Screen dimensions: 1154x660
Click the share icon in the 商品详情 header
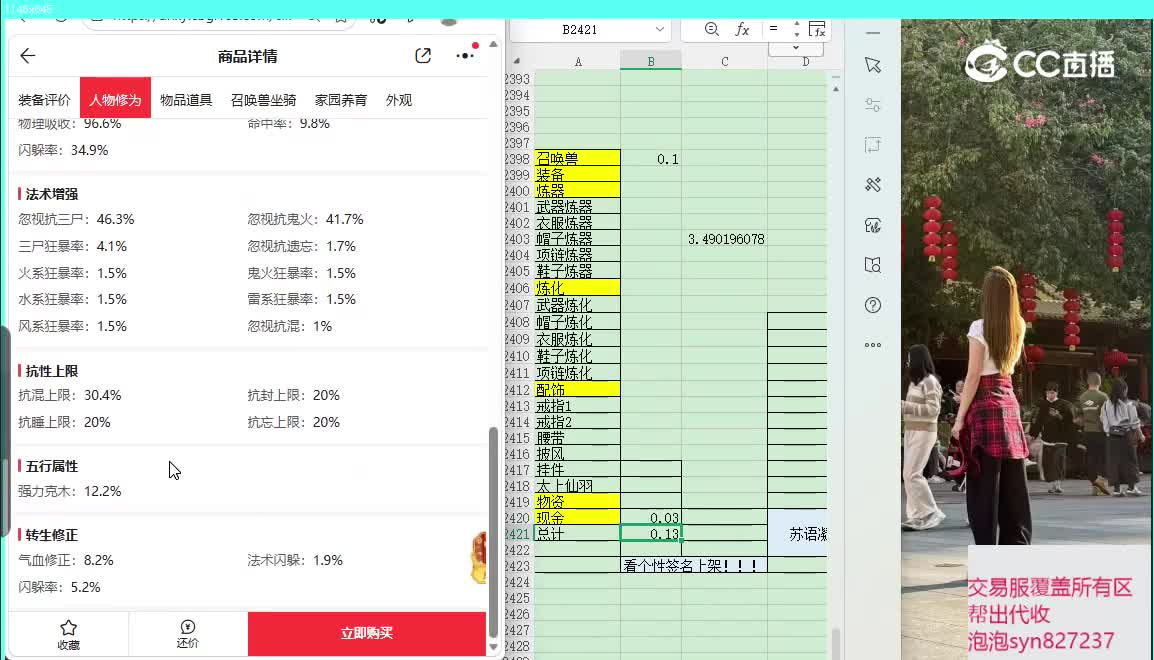(x=423, y=56)
